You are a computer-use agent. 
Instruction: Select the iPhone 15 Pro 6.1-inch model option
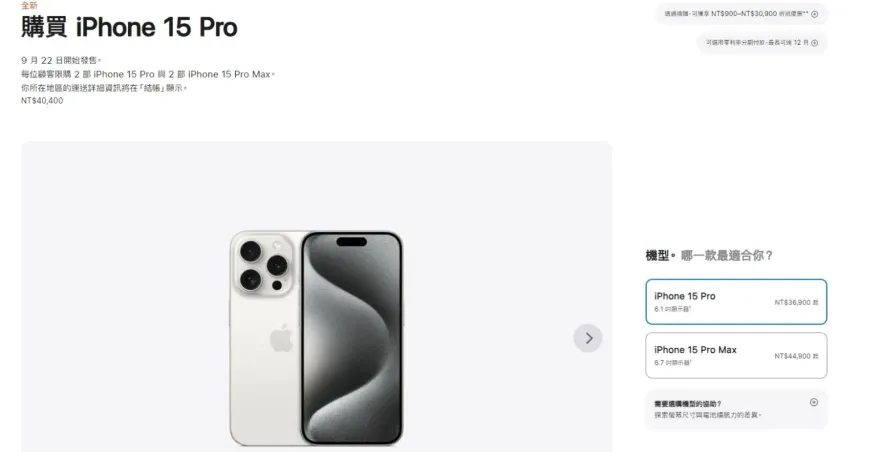tap(736, 302)
